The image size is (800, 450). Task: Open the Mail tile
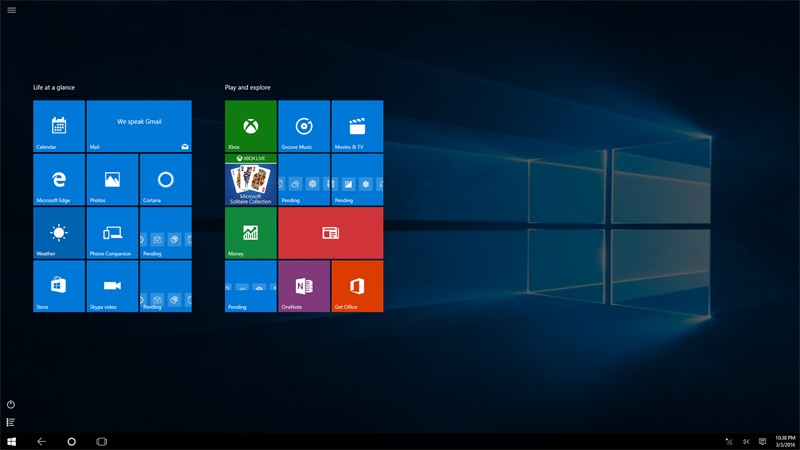(139, 126)
